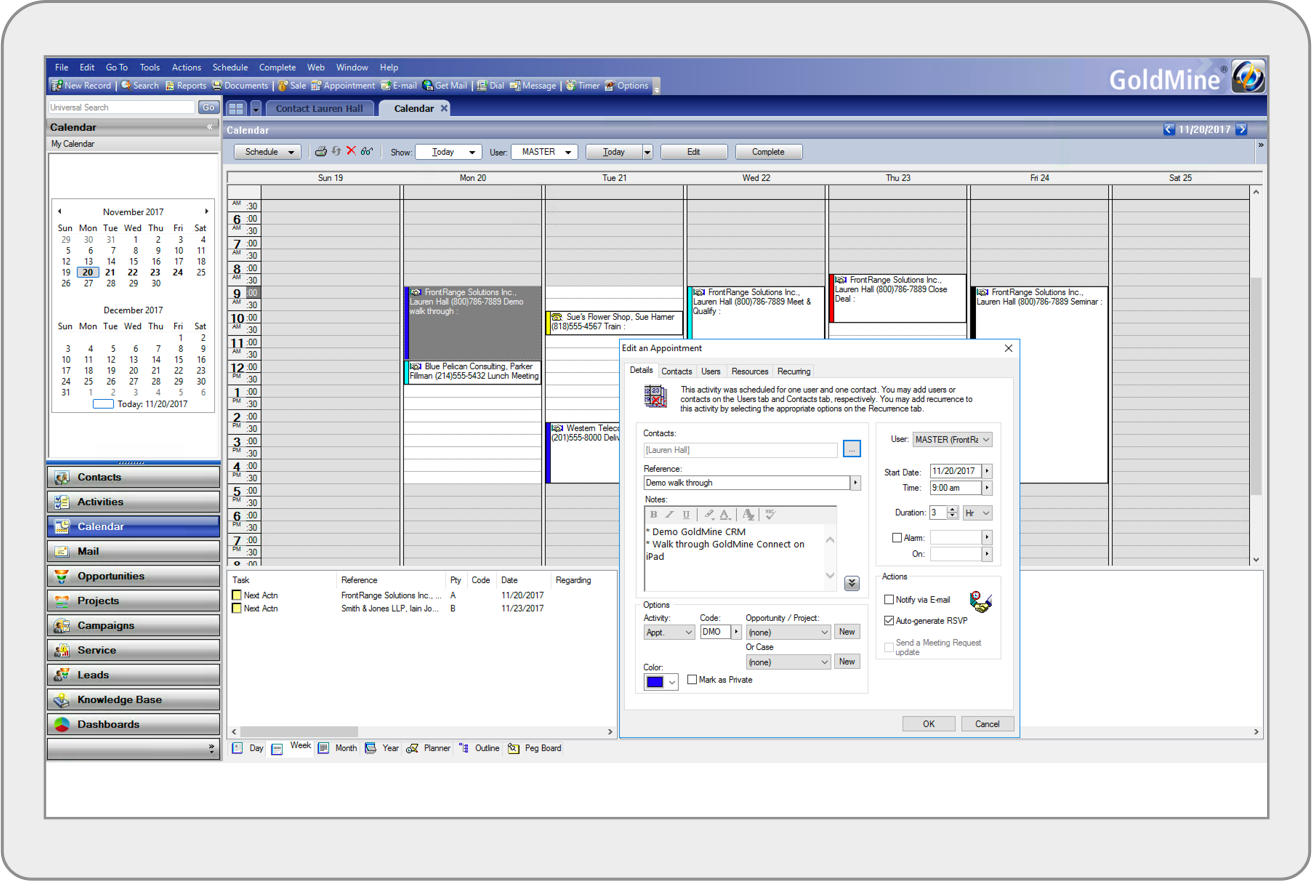Apply italic in the Notes editor
The width and height of the screenshot is (1312, 881).
pyautogui.click(x=669, y=515)
